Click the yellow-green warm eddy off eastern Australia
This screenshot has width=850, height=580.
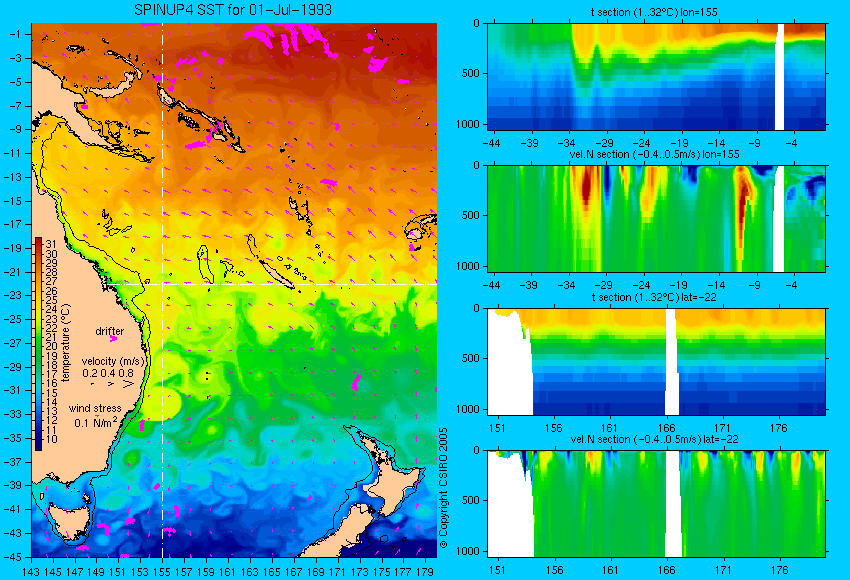coord(164,404)
